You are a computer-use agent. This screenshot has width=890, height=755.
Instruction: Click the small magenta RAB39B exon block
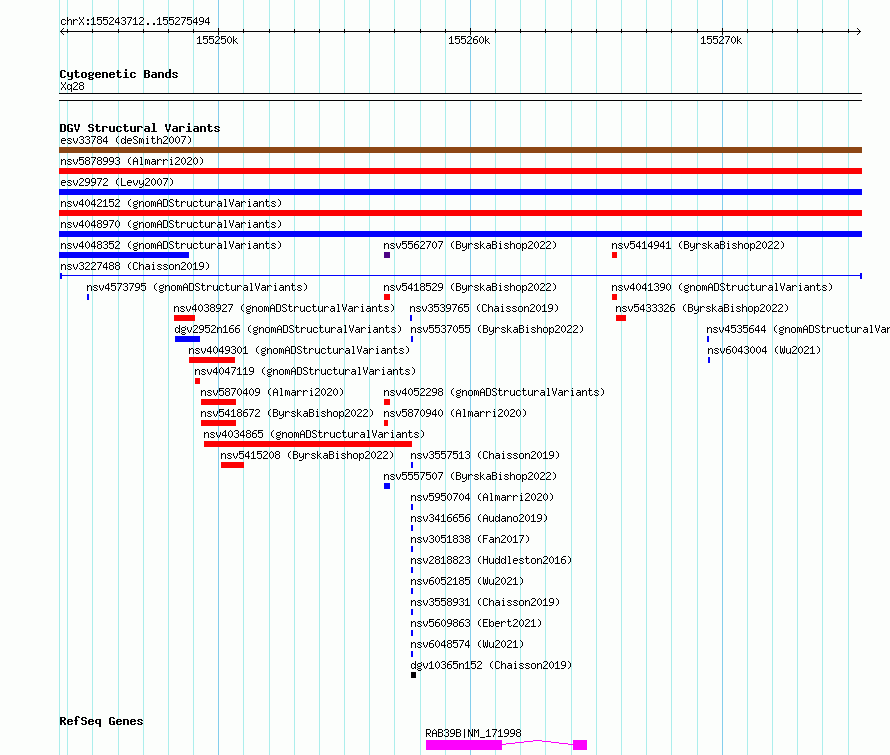coord(580,745)
